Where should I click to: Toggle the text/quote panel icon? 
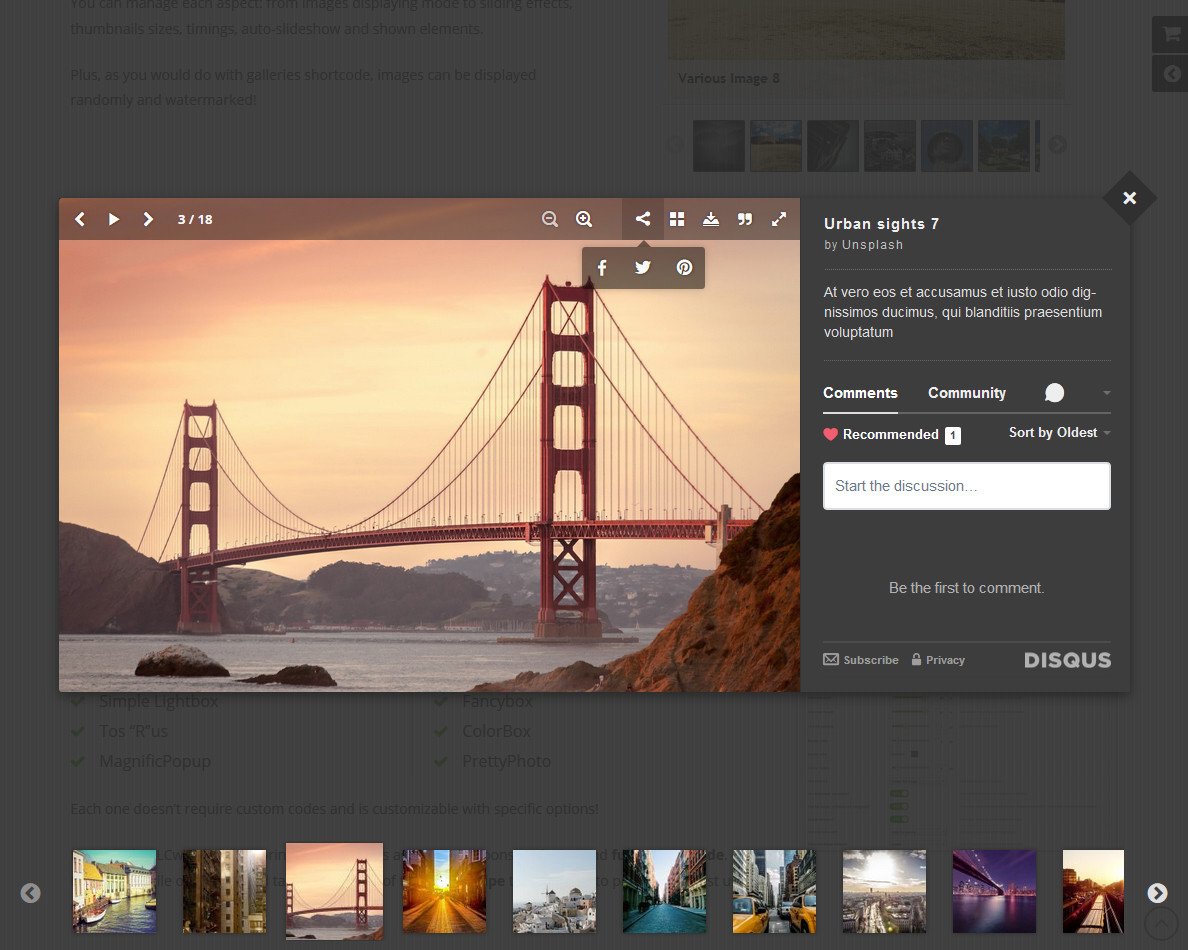click(745, 219)
